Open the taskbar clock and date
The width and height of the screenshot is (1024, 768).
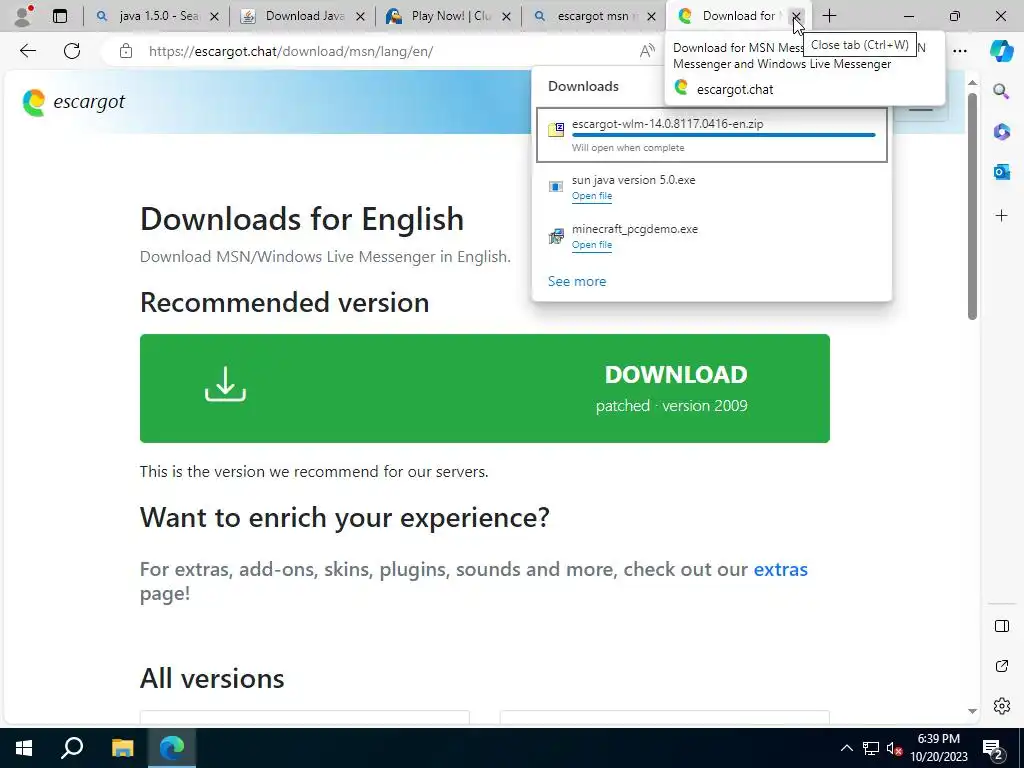click(x=938, y=748)
